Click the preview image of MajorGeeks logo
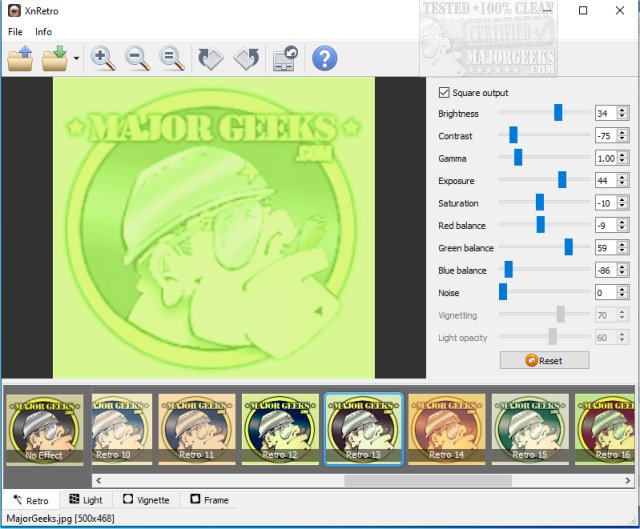This screenshot has height=529, width=640. 214,227
